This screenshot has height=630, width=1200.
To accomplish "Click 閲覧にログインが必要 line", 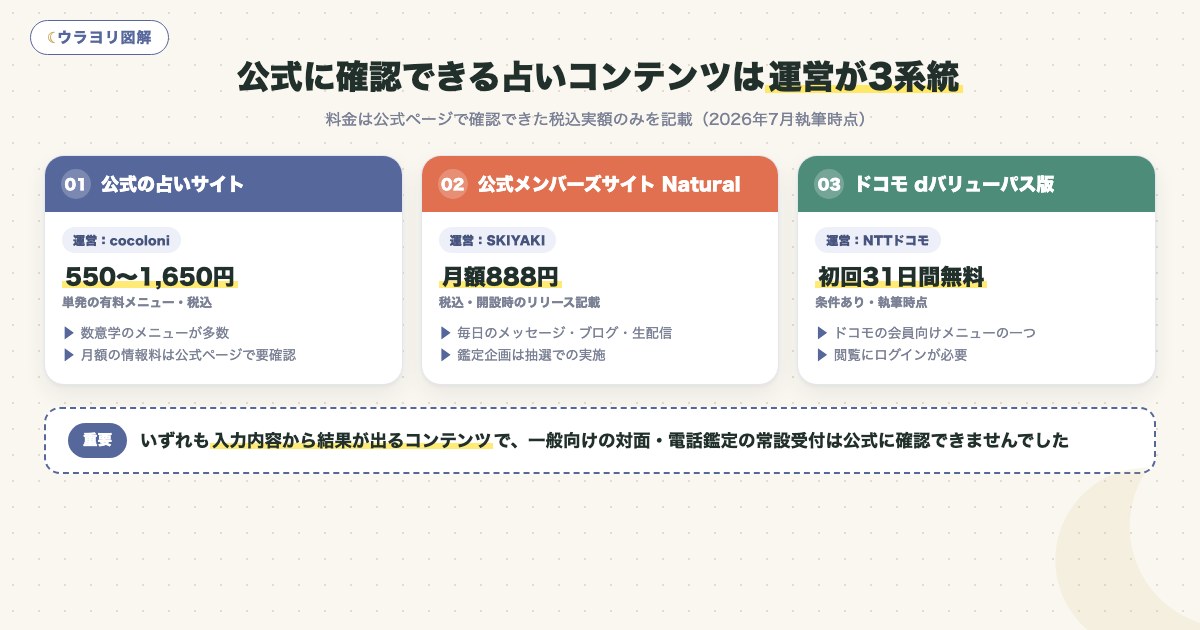I will coord(900,355).
